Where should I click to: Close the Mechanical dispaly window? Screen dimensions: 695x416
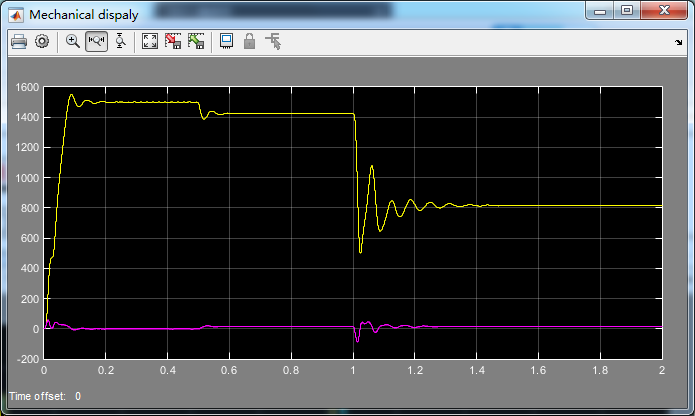(664, 11)
